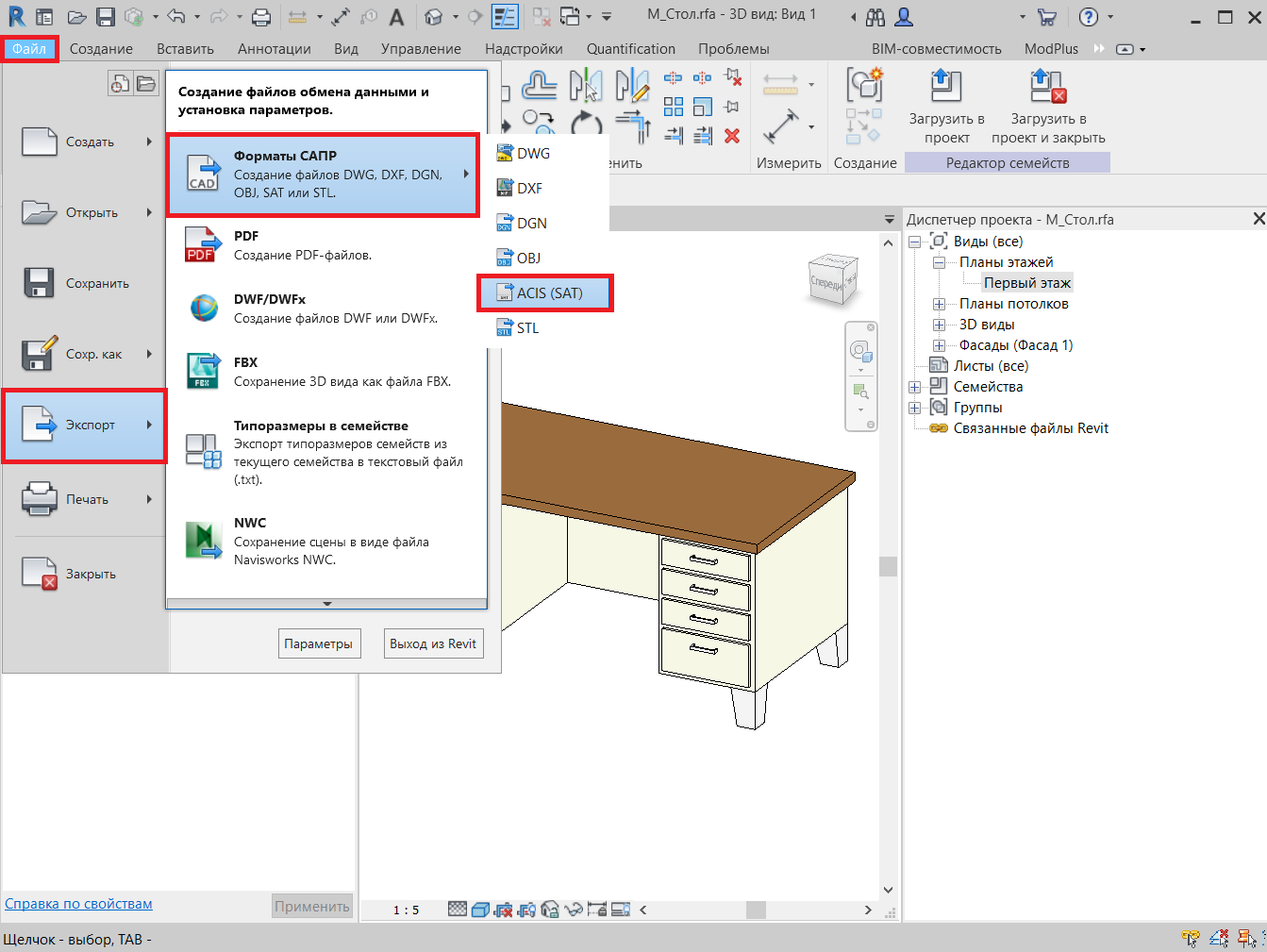Expand the Семейства tree node

(914, 387)
